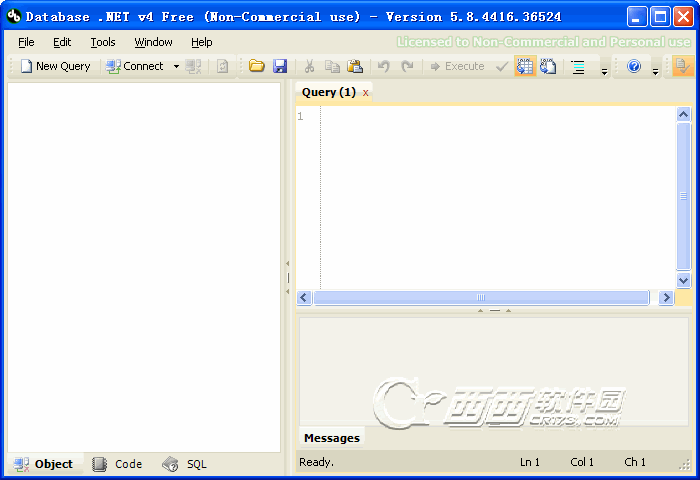The image size is (700, 480).
Task: Click the editor scroll right arrow
Action: (666, 298)
